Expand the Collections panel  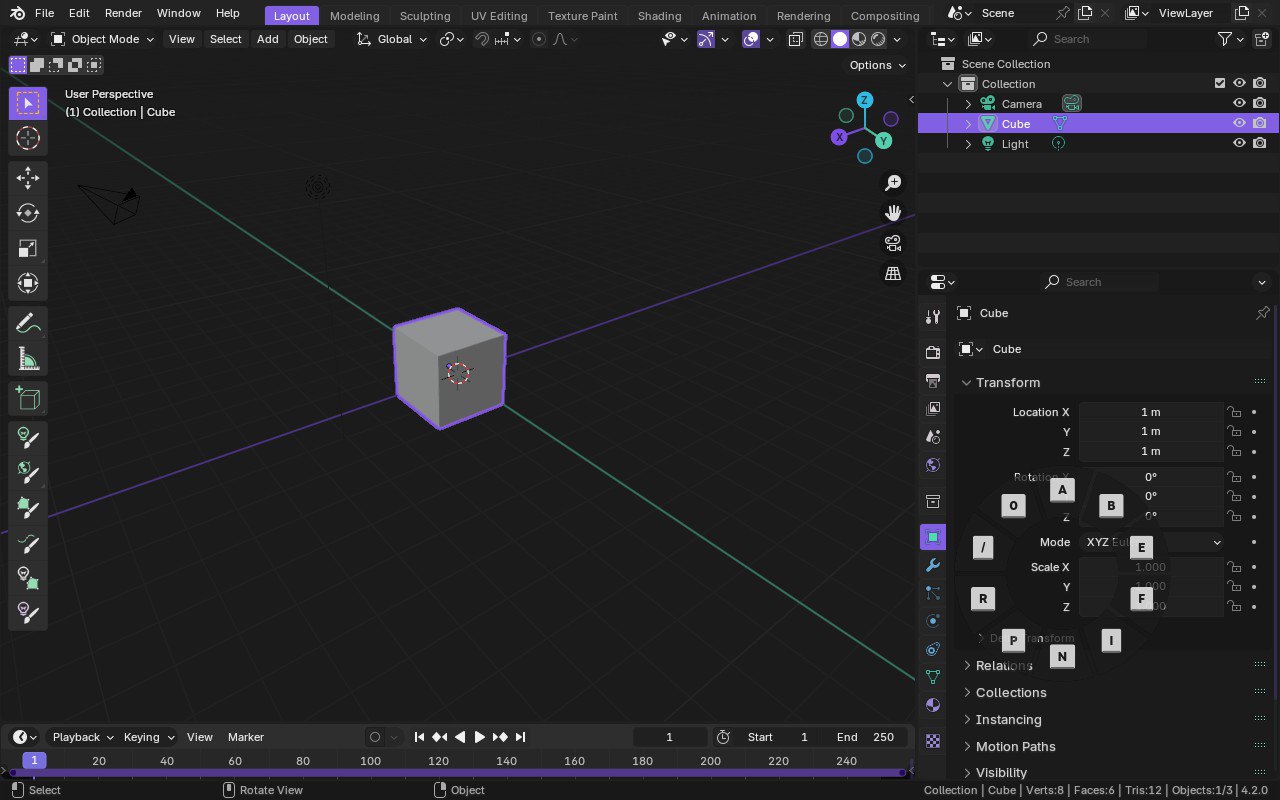(1011, 692)
